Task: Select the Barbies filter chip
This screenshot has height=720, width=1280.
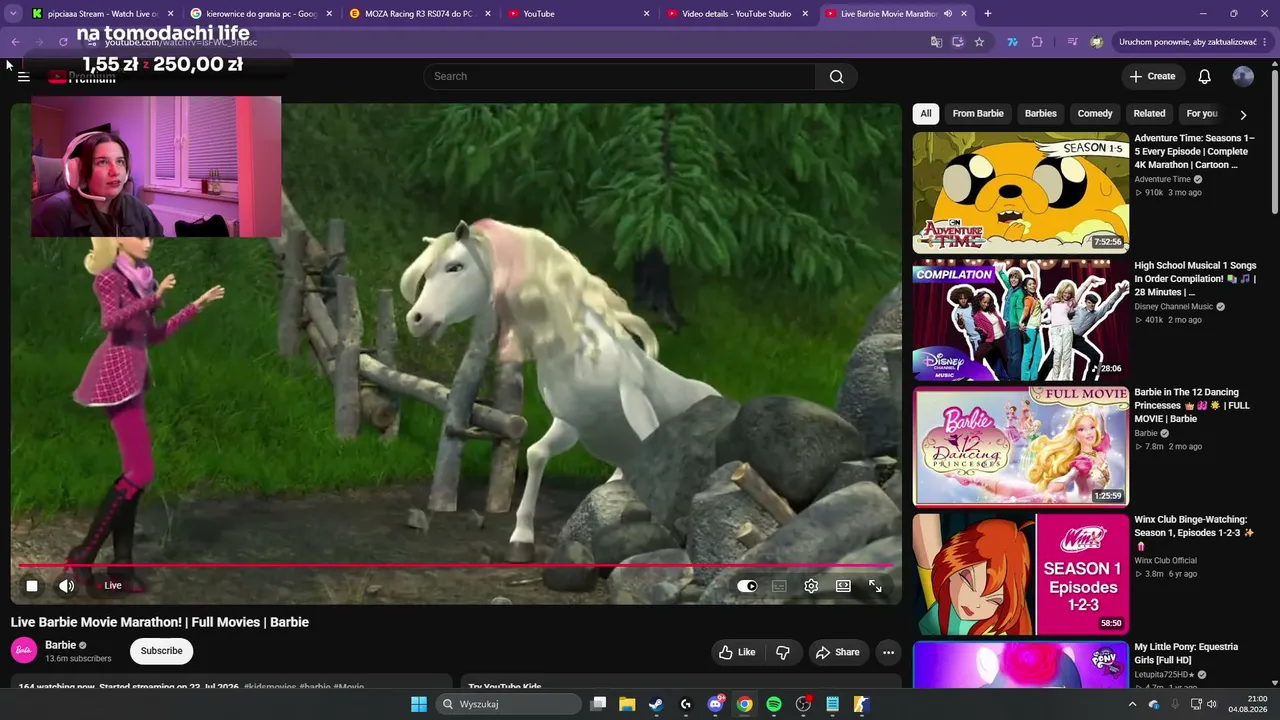Action: coord(1041,114)
